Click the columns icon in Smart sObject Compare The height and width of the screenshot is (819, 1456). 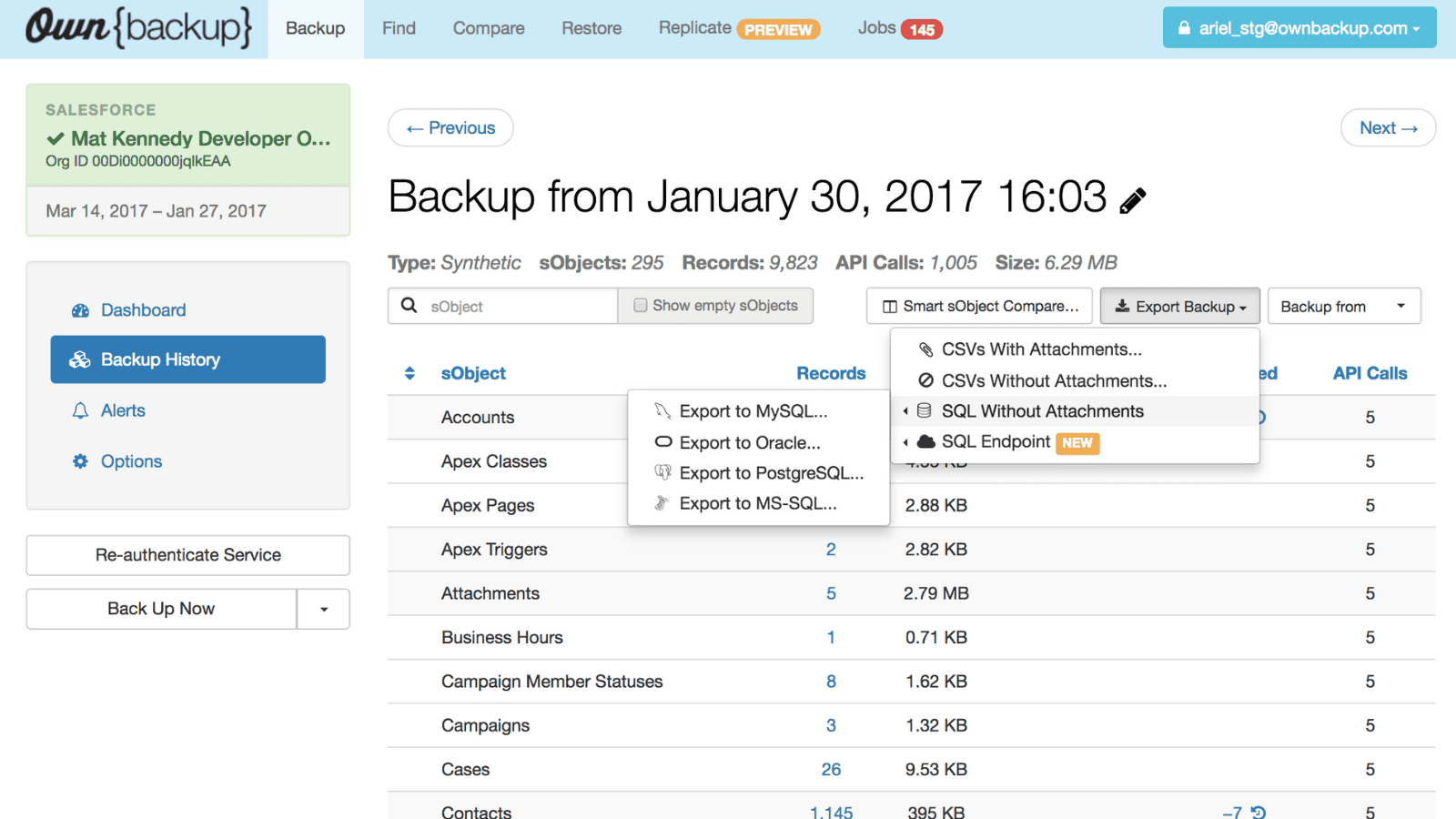coord(890,307)
